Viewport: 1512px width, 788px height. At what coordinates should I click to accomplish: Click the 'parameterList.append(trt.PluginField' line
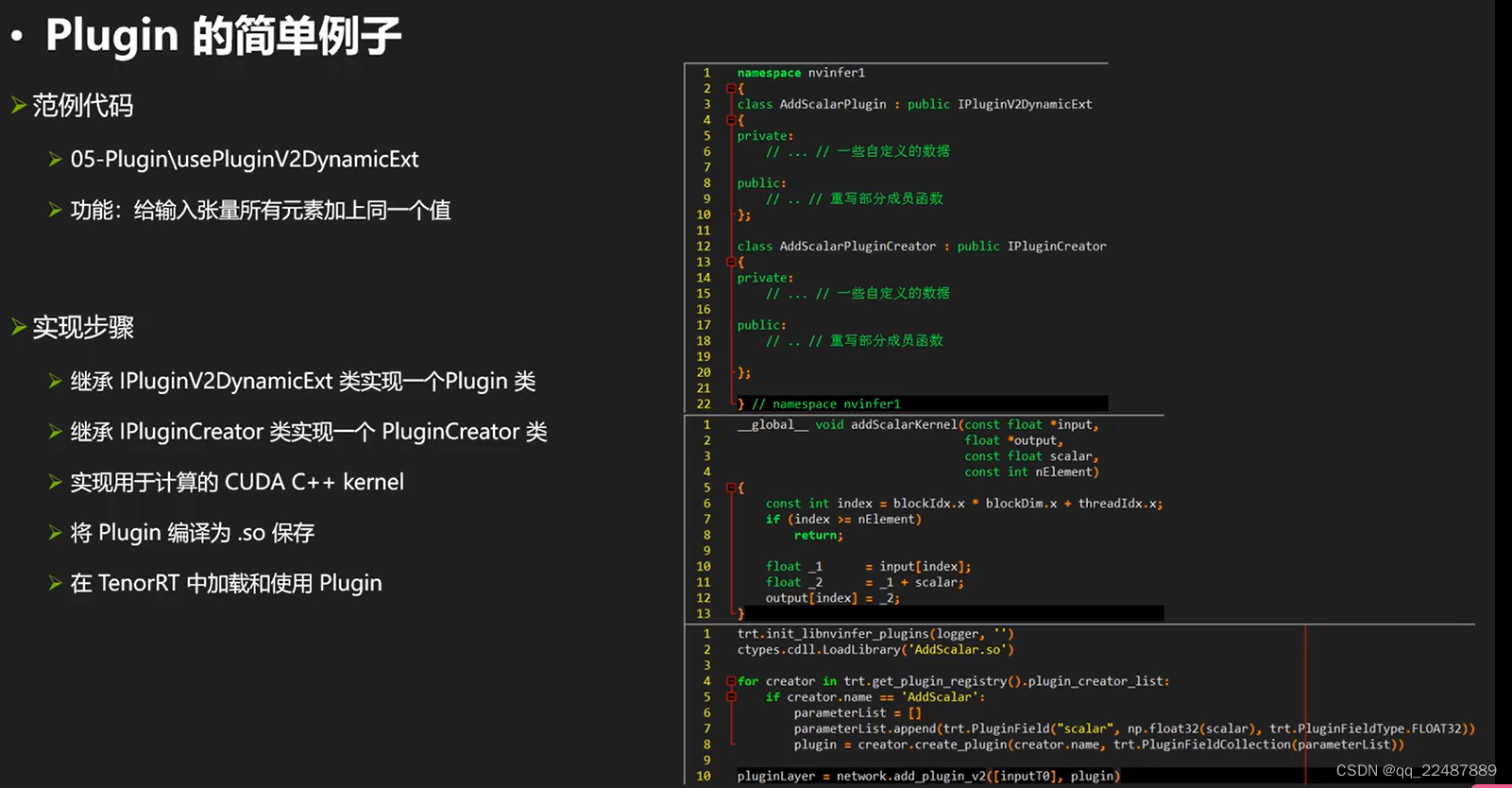click(x=1134, y=728)
